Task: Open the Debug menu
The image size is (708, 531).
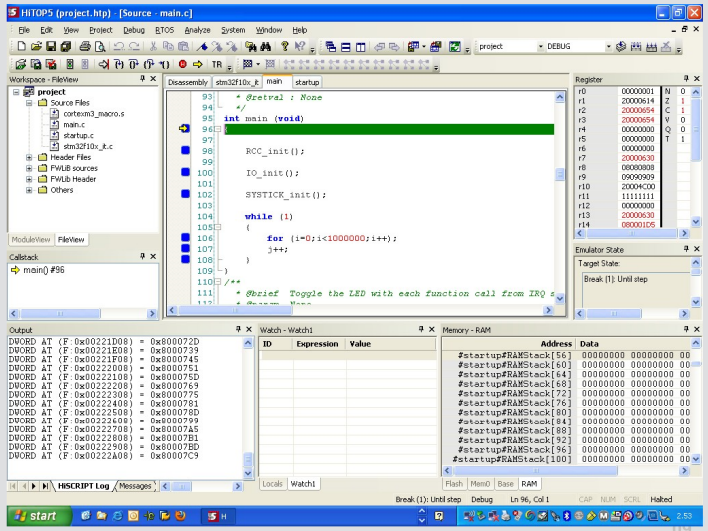Action: click(x=134, y=30)
